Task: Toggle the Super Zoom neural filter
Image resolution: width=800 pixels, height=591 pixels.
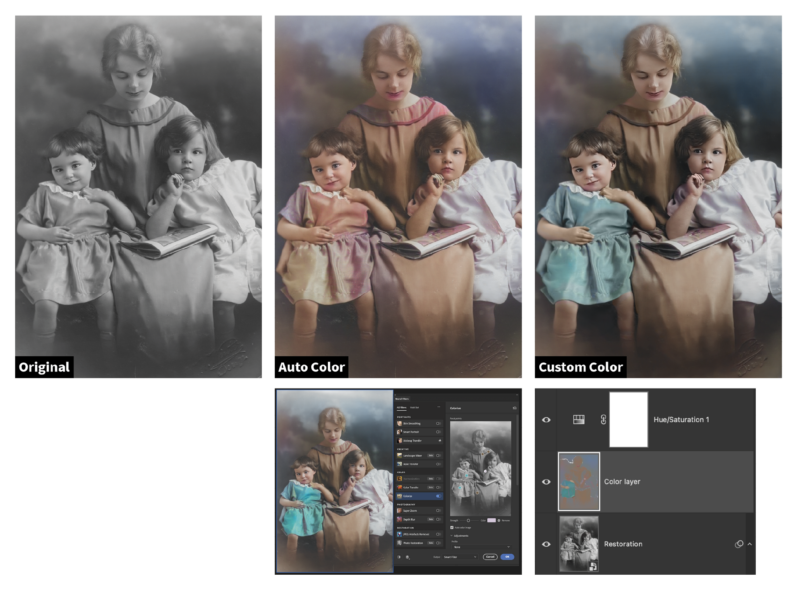Action: pos(438,511)
